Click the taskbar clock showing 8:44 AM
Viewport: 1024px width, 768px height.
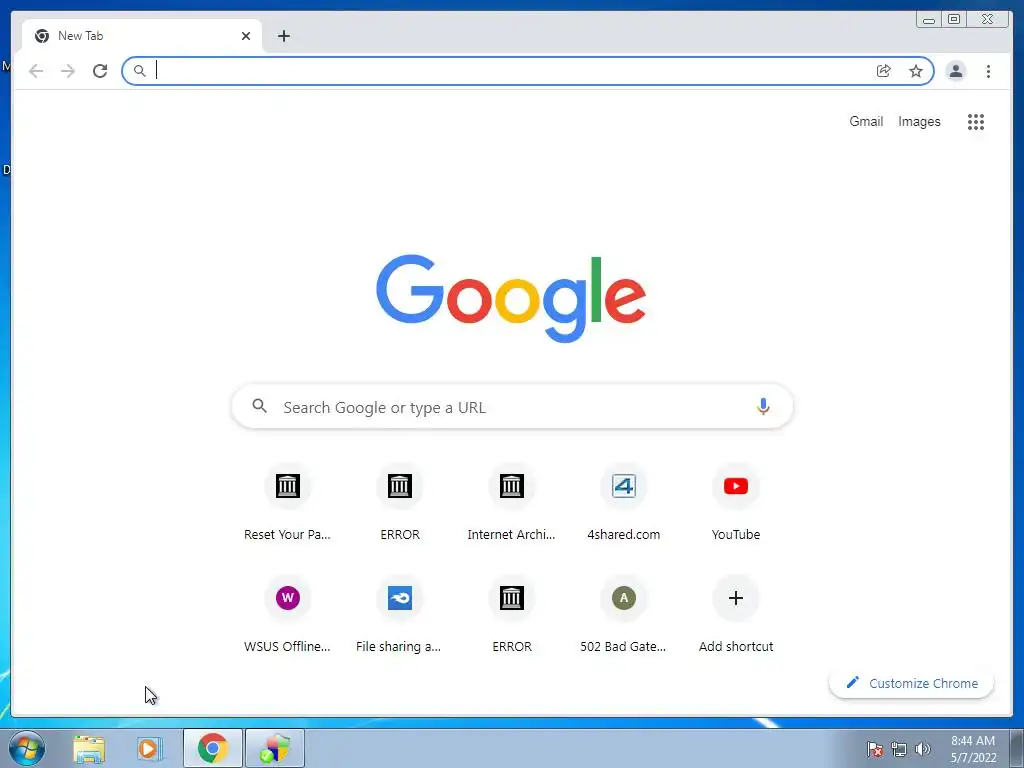tap(973, 749)
